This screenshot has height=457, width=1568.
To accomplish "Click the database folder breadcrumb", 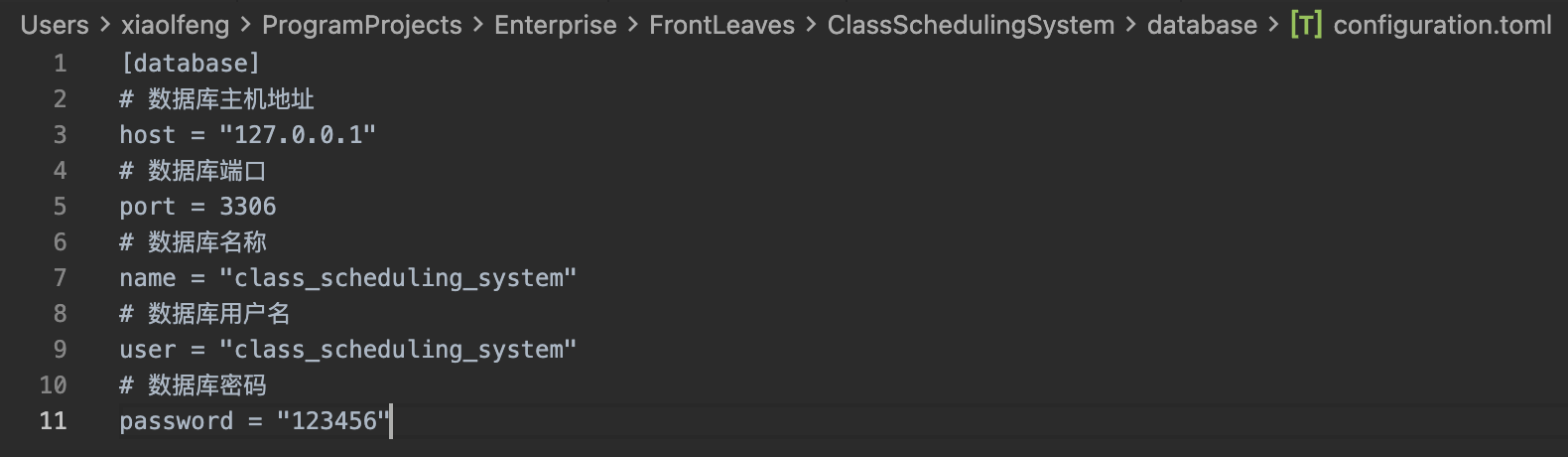I will click(x=1201, y=25).
